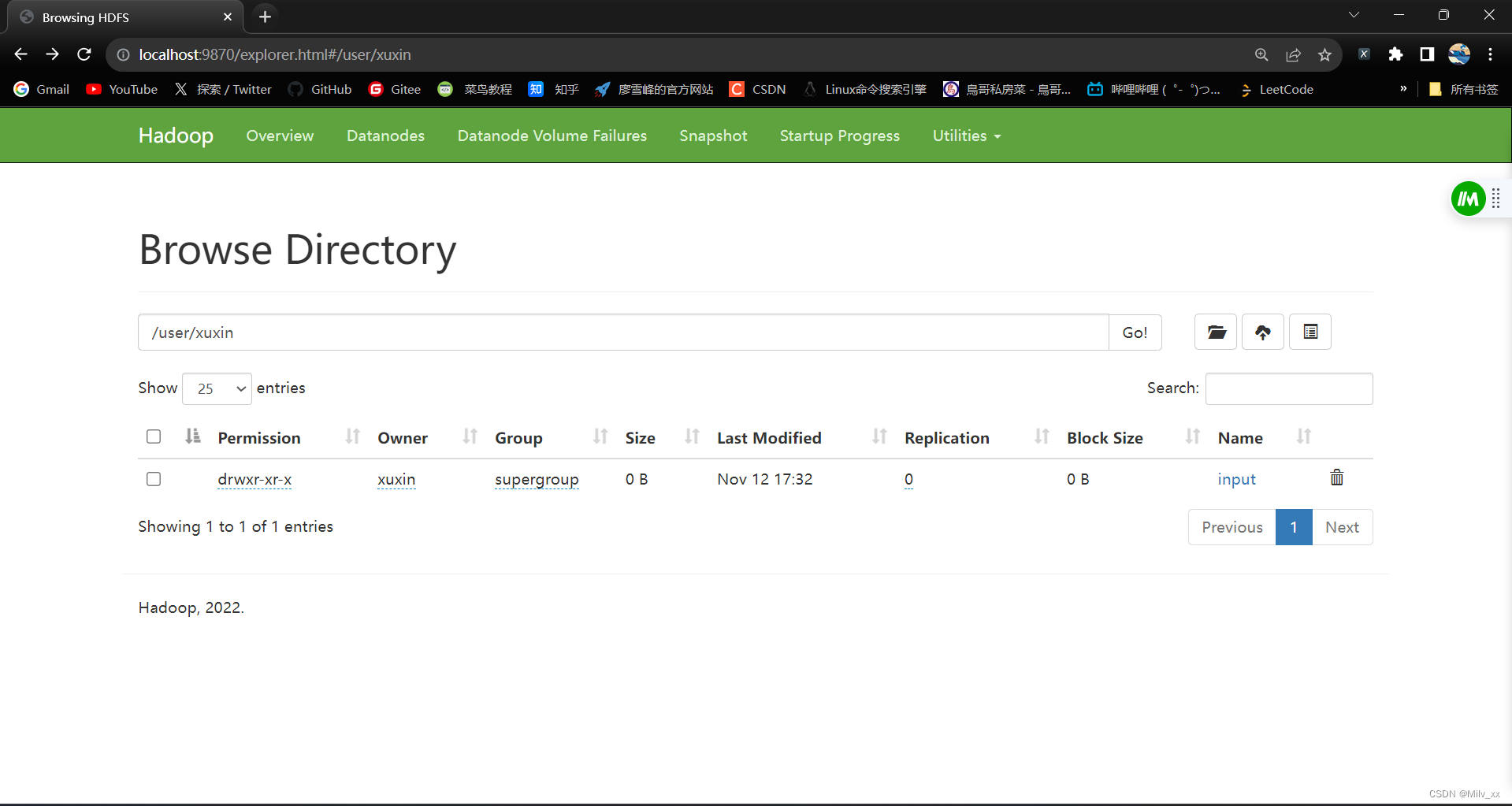1512x806 pixels.
Task: Click inside the Search field
Action: point(1288,388)
